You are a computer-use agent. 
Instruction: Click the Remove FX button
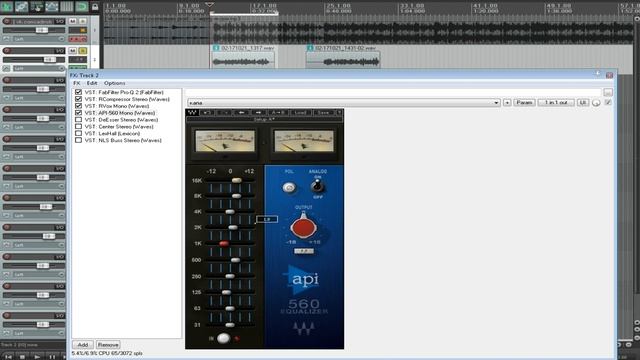[x=108, y=345]
